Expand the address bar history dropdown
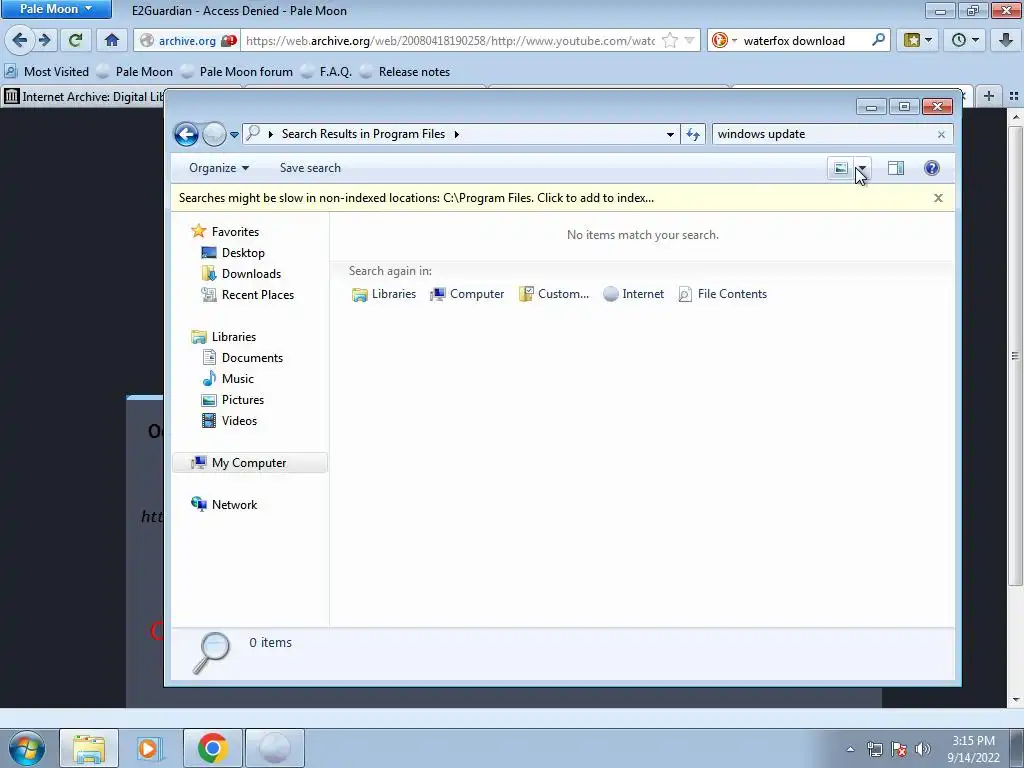 point(670,135)
